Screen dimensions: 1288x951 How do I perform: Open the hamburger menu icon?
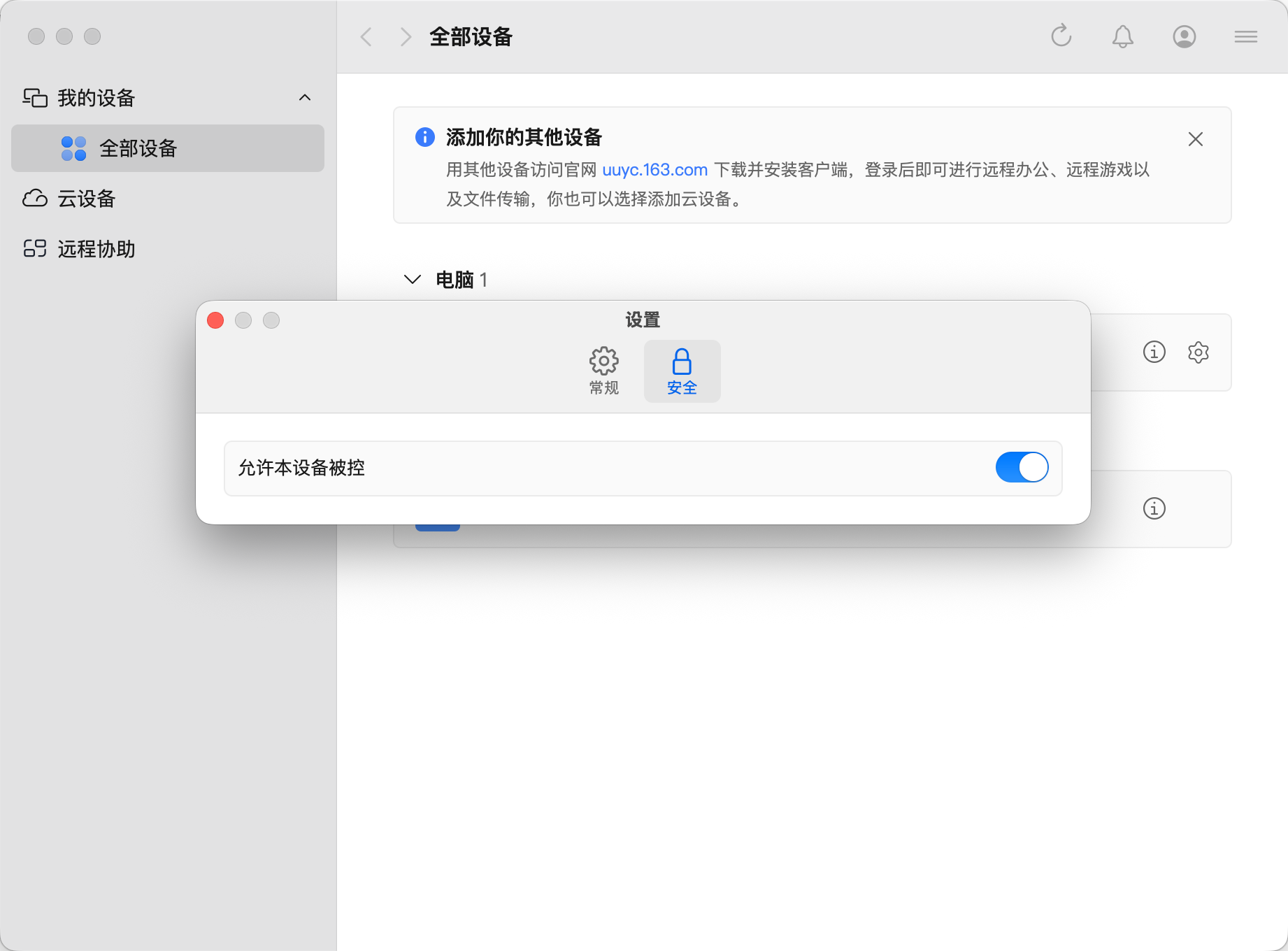click(x=1245, y=36)
